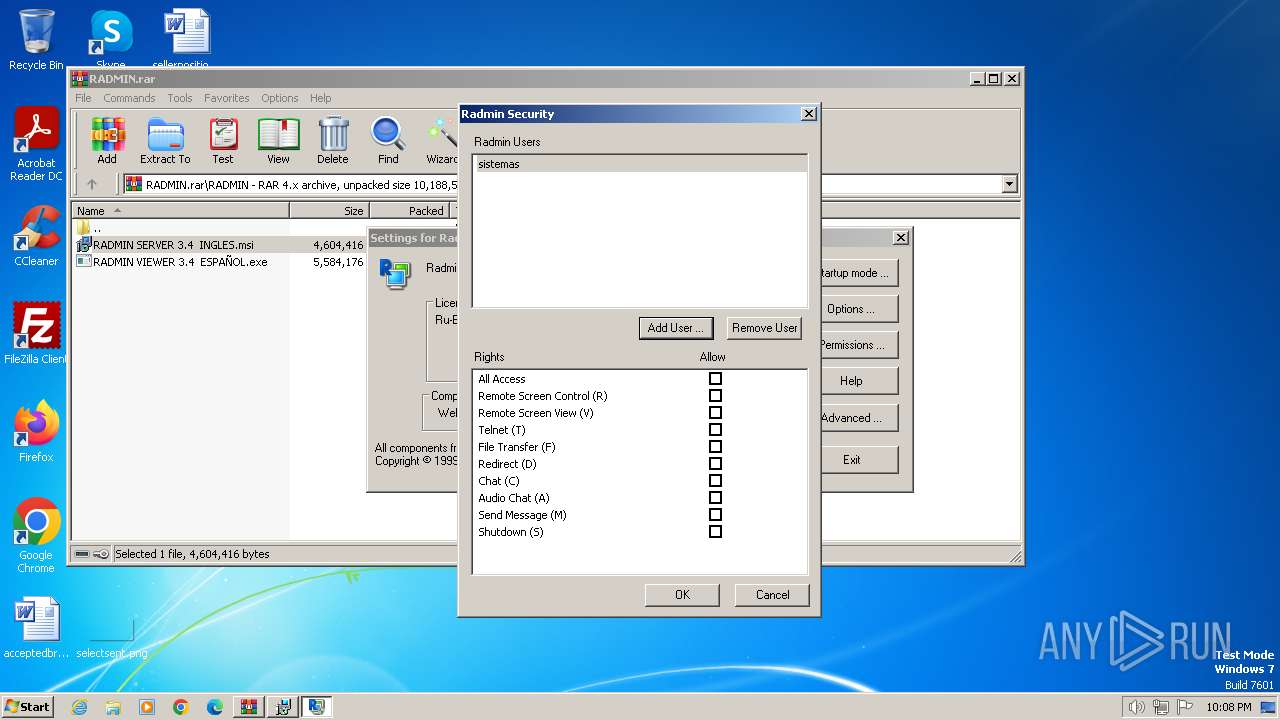This screenshot has width=1280, height=720.
Task: Open the Favorites menu
Action: 227,98
